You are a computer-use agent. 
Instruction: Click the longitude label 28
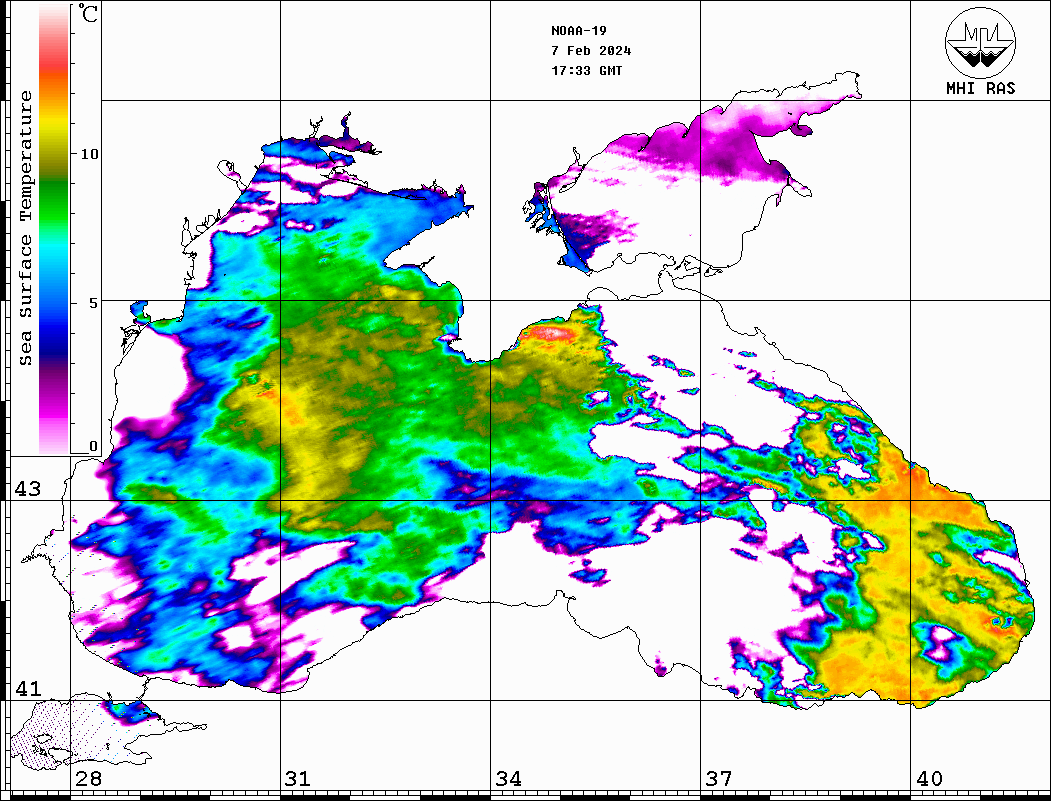pos(88,779)
